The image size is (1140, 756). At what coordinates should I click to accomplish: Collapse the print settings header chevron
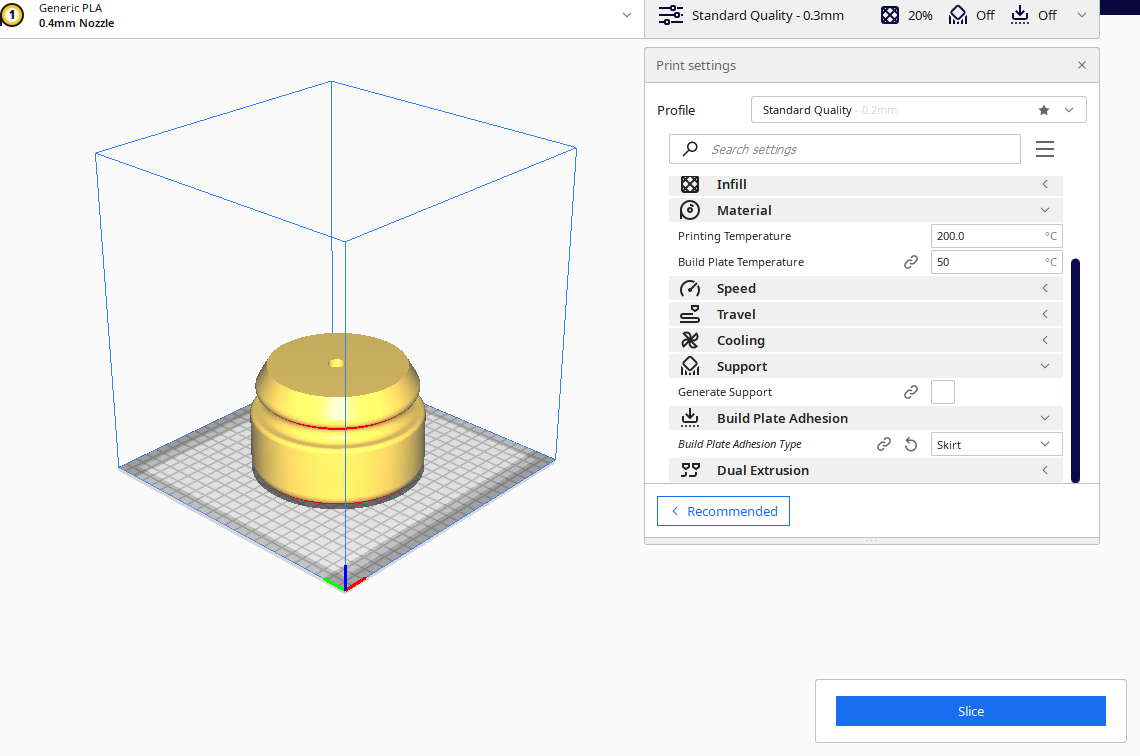pyautogui.click(x=1082, y=15)
